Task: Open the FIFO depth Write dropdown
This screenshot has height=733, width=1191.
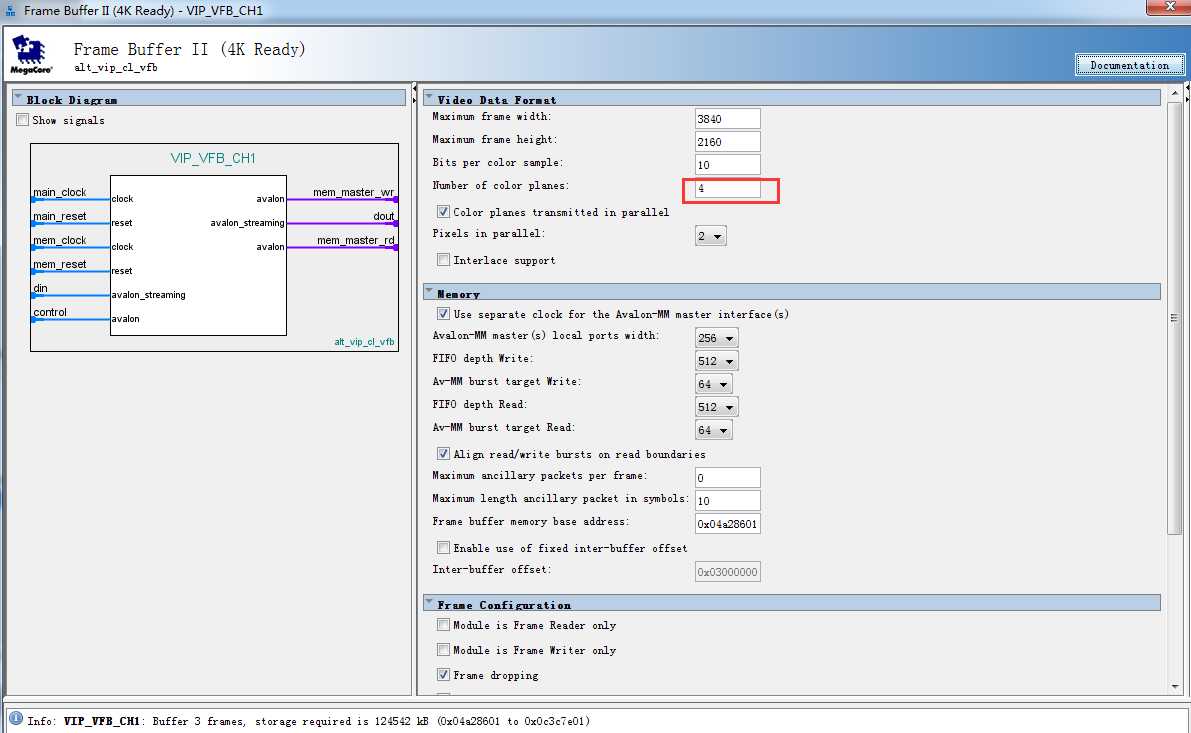Action: 716,361
